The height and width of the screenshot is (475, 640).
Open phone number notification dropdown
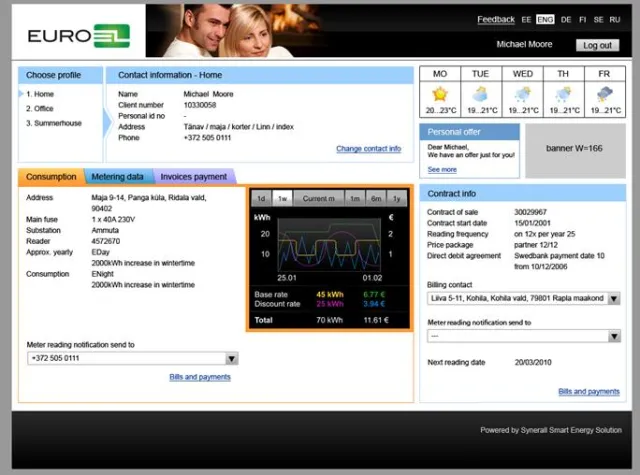[x=232, y=358]
